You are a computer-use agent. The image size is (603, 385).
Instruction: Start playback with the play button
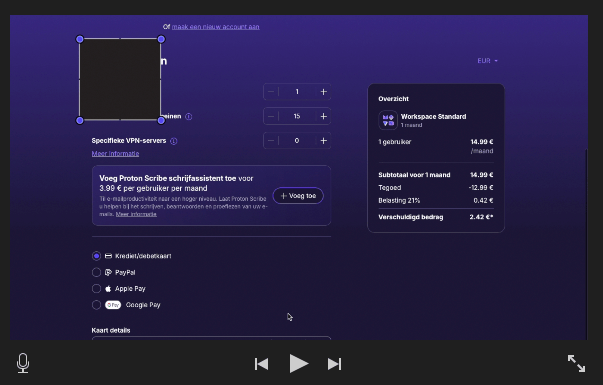point(298,363)
